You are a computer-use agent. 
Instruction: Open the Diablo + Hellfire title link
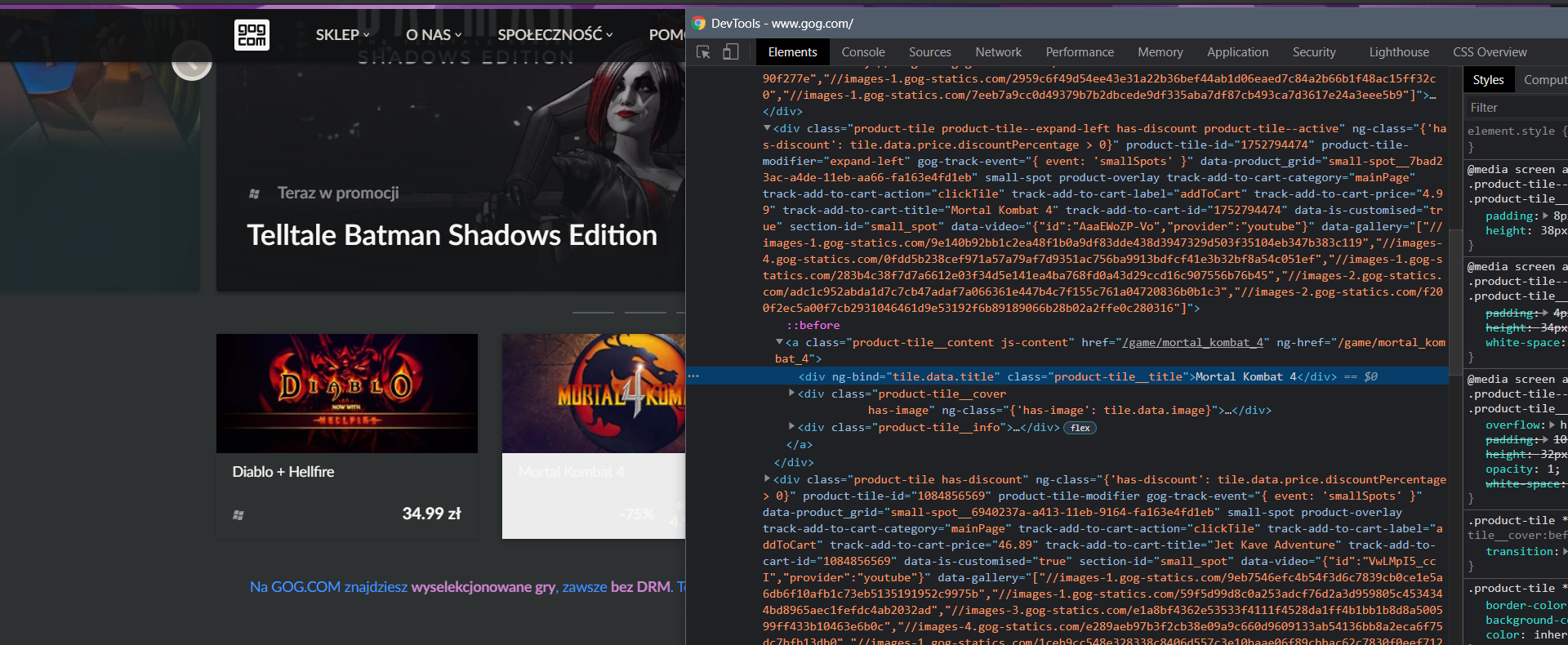pos(283,472)
